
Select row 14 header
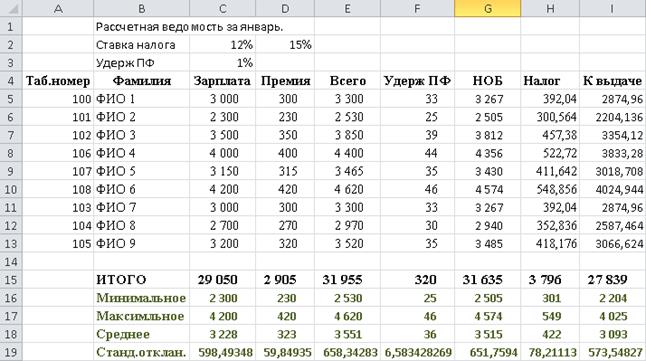[x=11, y=262]
